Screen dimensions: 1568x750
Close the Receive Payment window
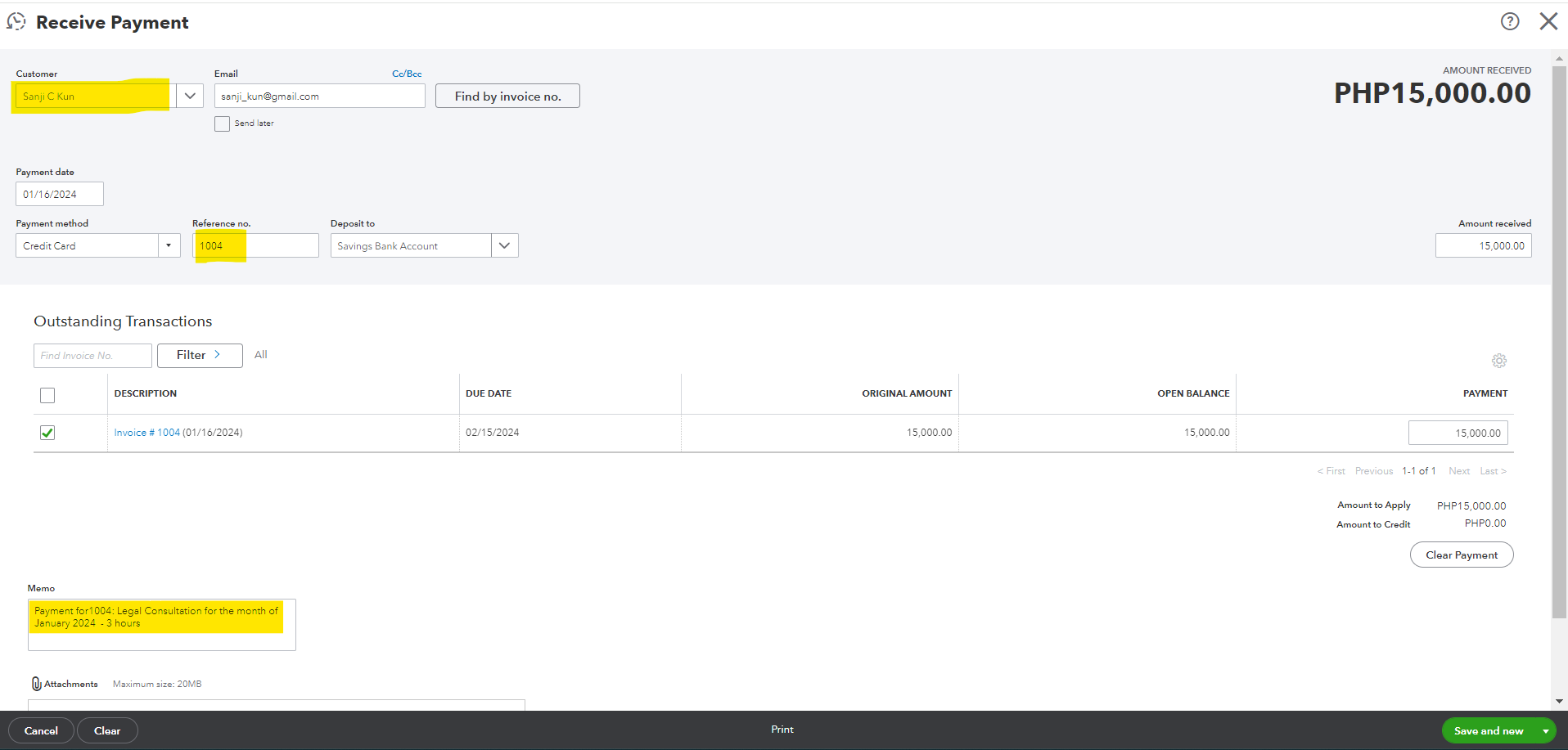[x=1548, y=21]
